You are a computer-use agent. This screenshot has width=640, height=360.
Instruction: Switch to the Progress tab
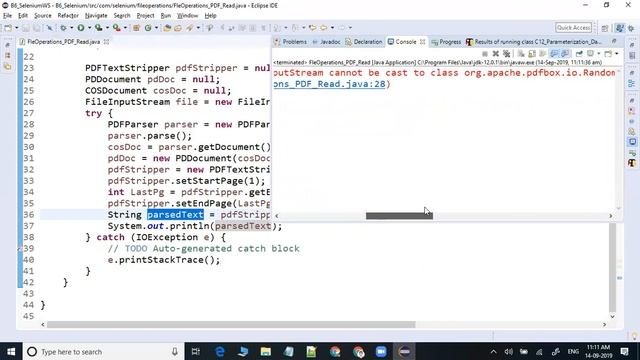coord(446,42)
